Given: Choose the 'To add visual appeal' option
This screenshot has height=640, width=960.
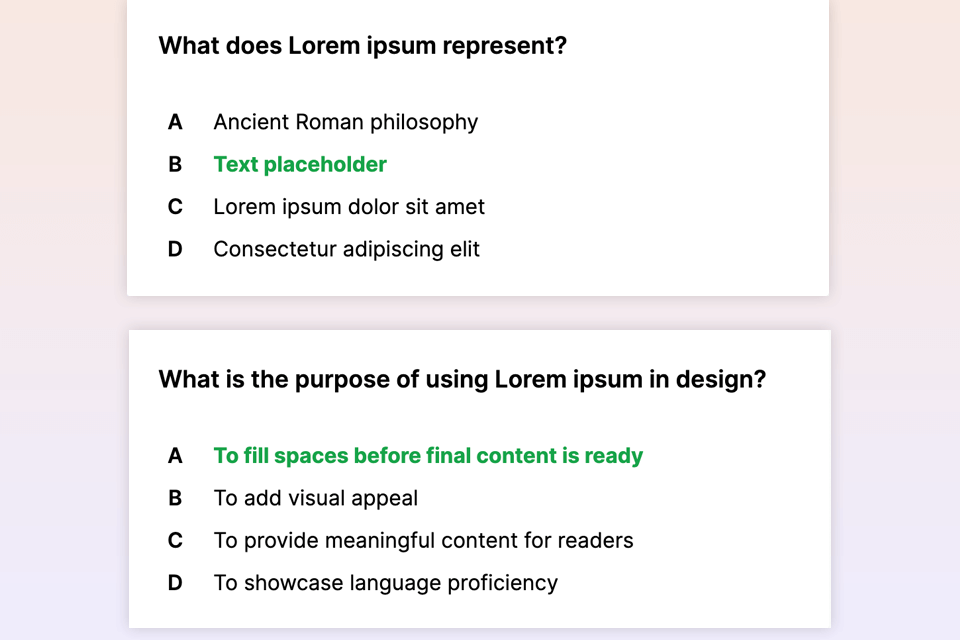Looking at the screenshot, I should click(x=315, y=498).
